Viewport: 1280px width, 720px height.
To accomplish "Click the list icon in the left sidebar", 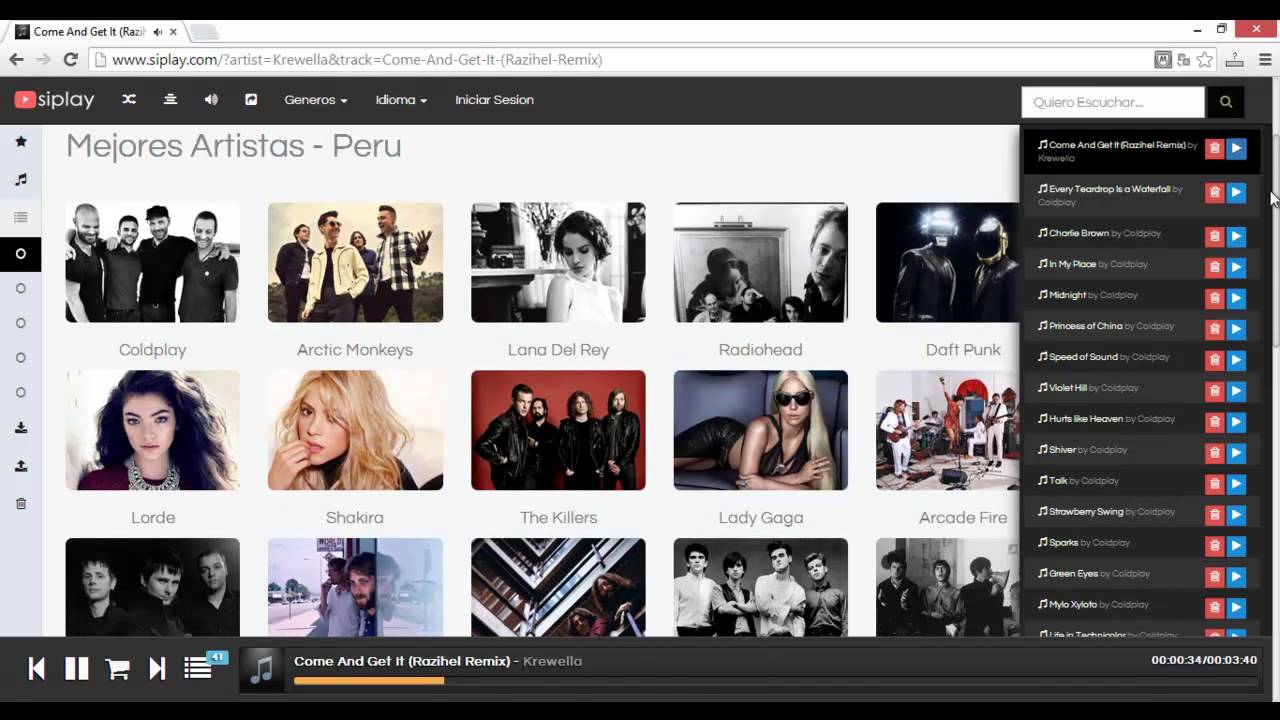I will coord(21,217).
